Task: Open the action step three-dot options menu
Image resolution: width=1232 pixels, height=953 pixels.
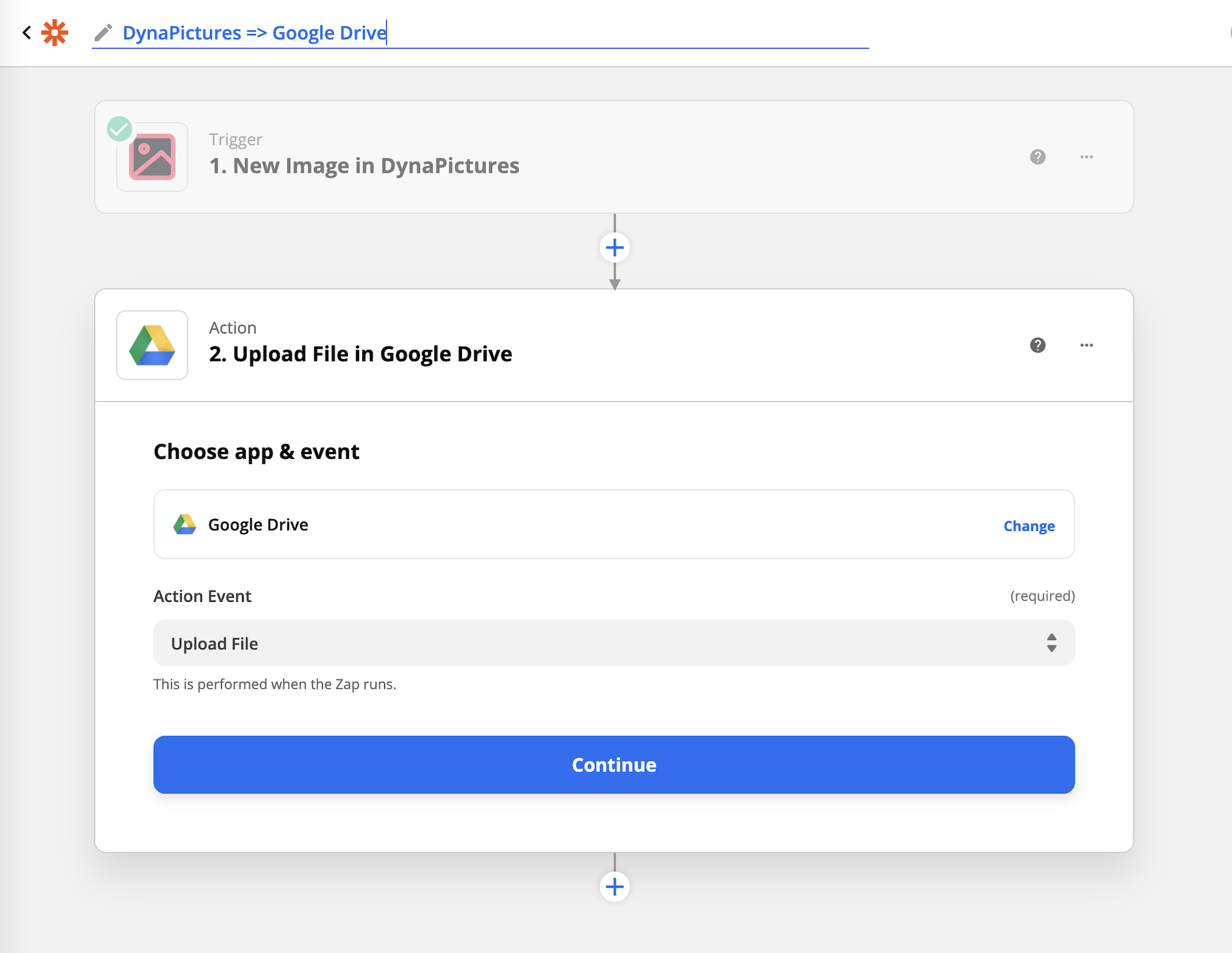Action: [x=1087, y=346]
